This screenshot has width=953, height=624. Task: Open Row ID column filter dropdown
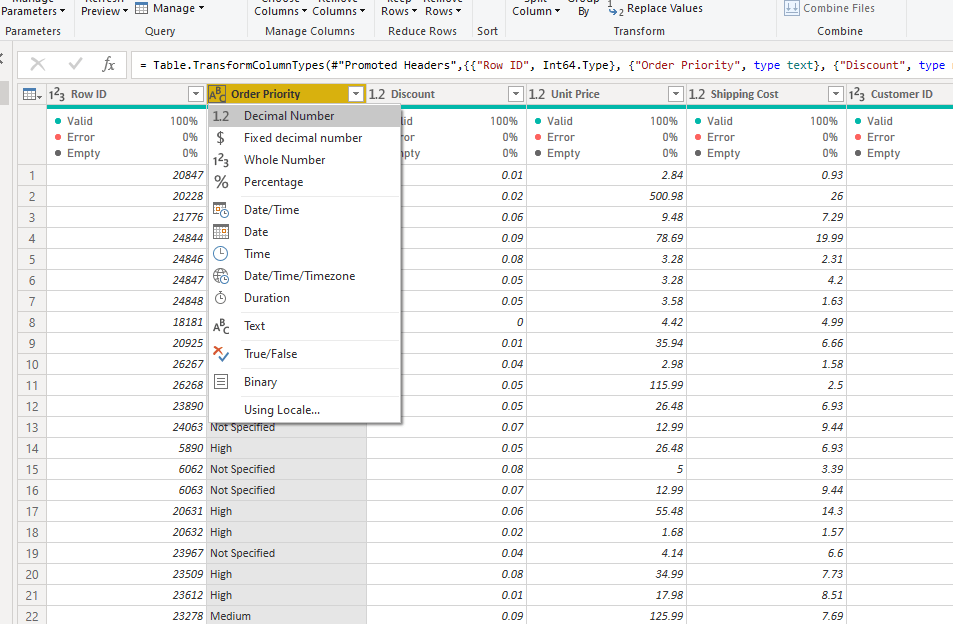click(195, 94)
